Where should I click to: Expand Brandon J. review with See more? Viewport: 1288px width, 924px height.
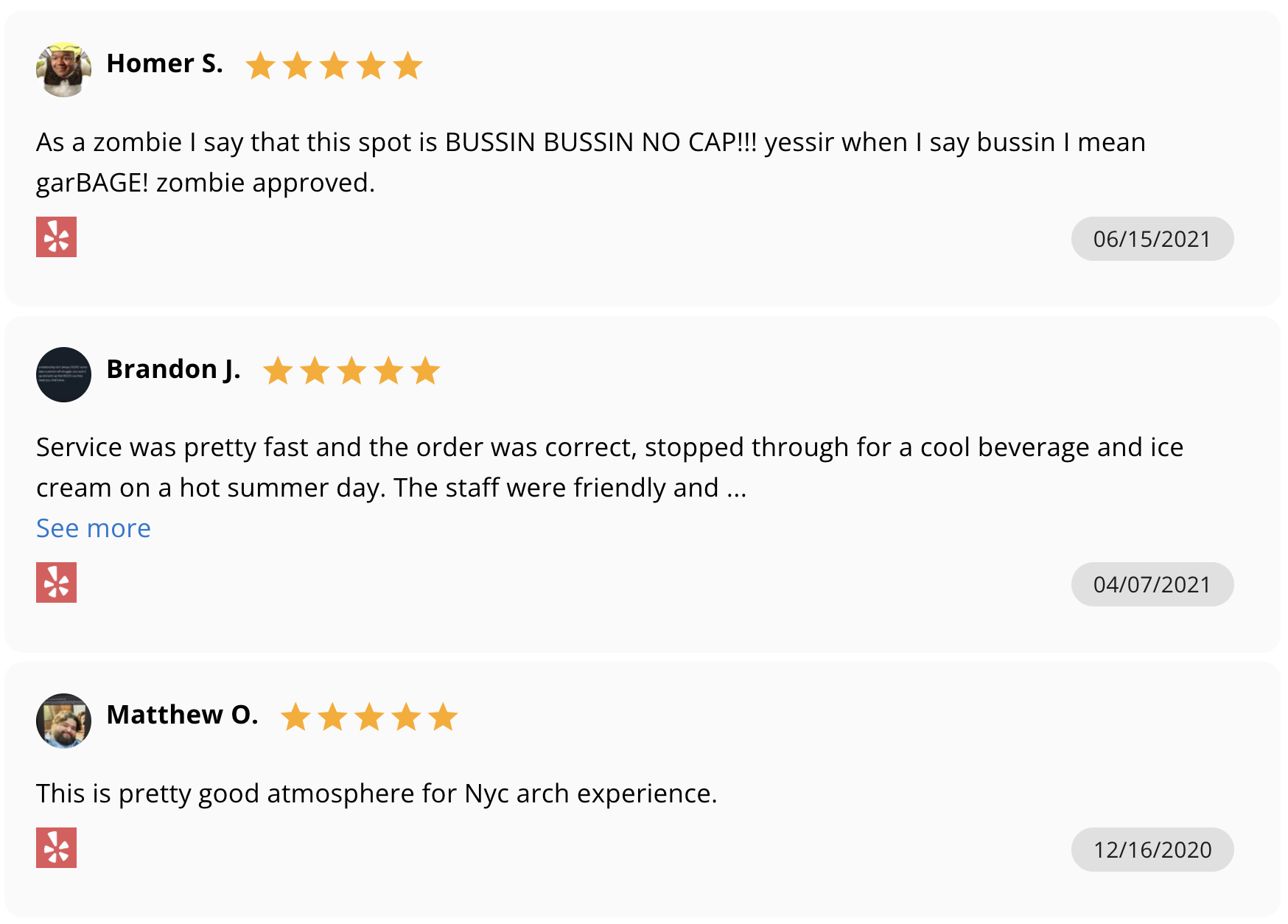coord(94,528)
